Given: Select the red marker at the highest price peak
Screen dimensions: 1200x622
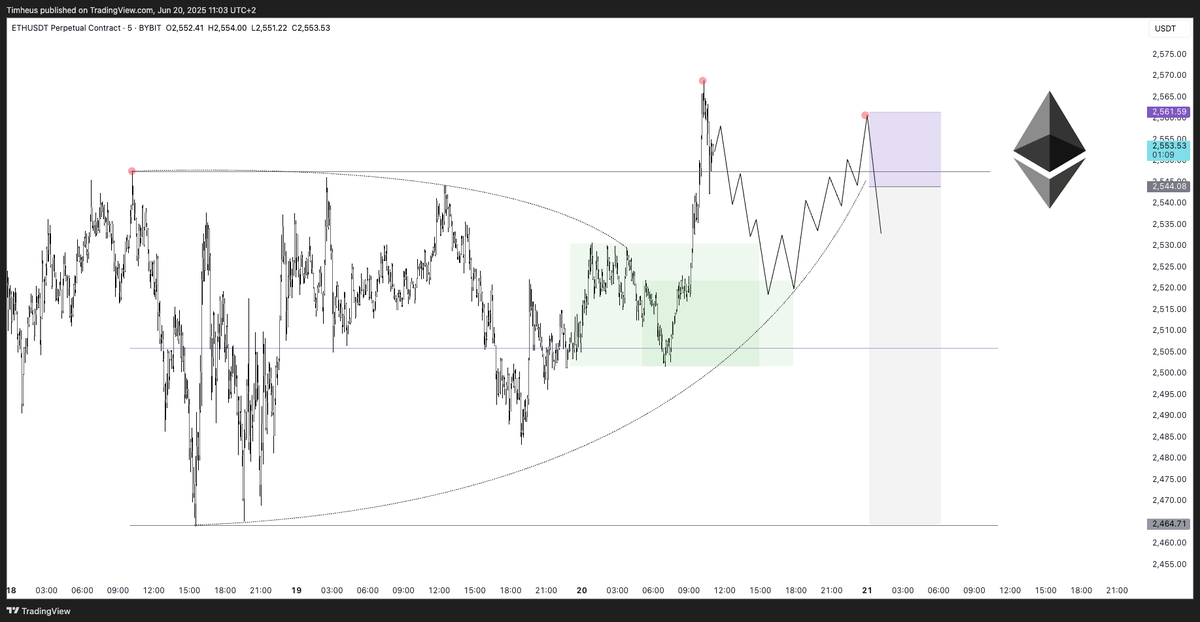Looking at the screenshot, I should [x=703, y=80].
